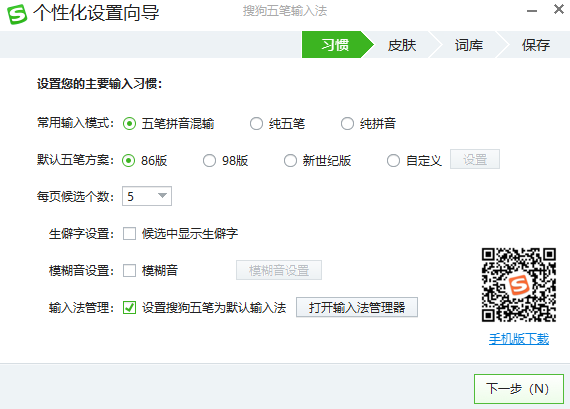Switch to the 词库 step tab

469,45
